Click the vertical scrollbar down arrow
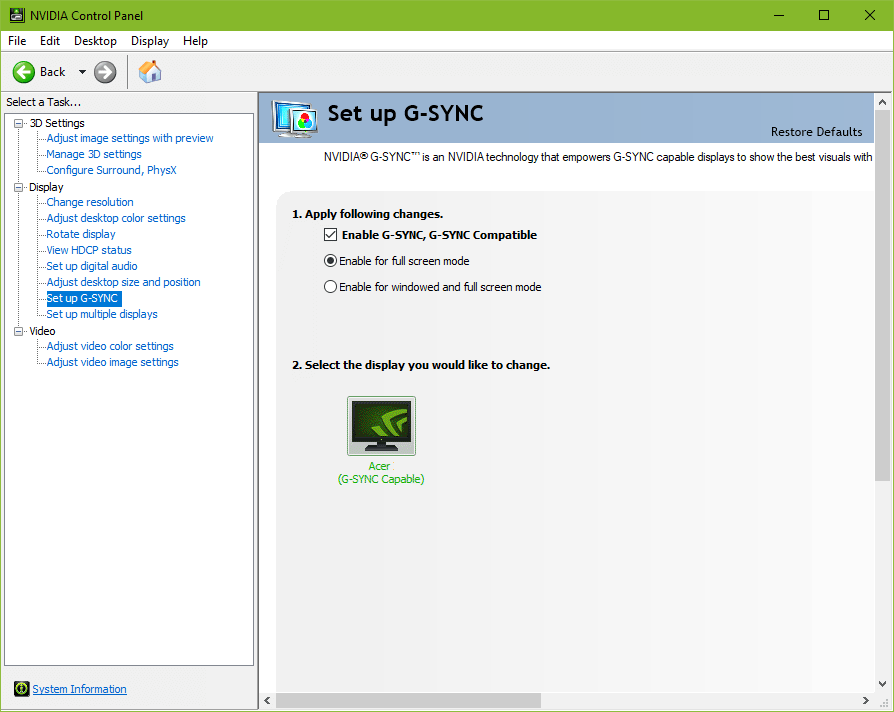The height and width of the screenshot is (712, 894). pos(883,683)
